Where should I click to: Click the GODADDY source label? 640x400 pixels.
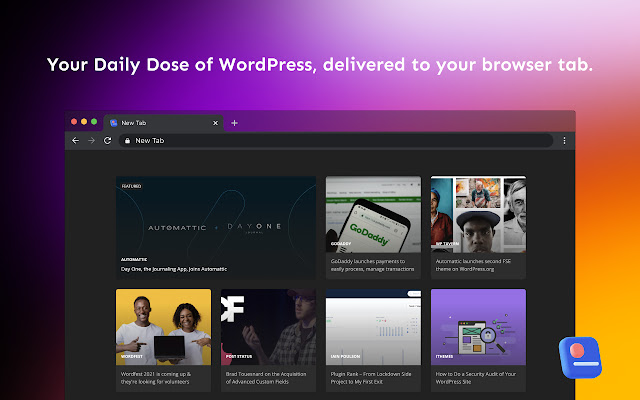[341, 244]
